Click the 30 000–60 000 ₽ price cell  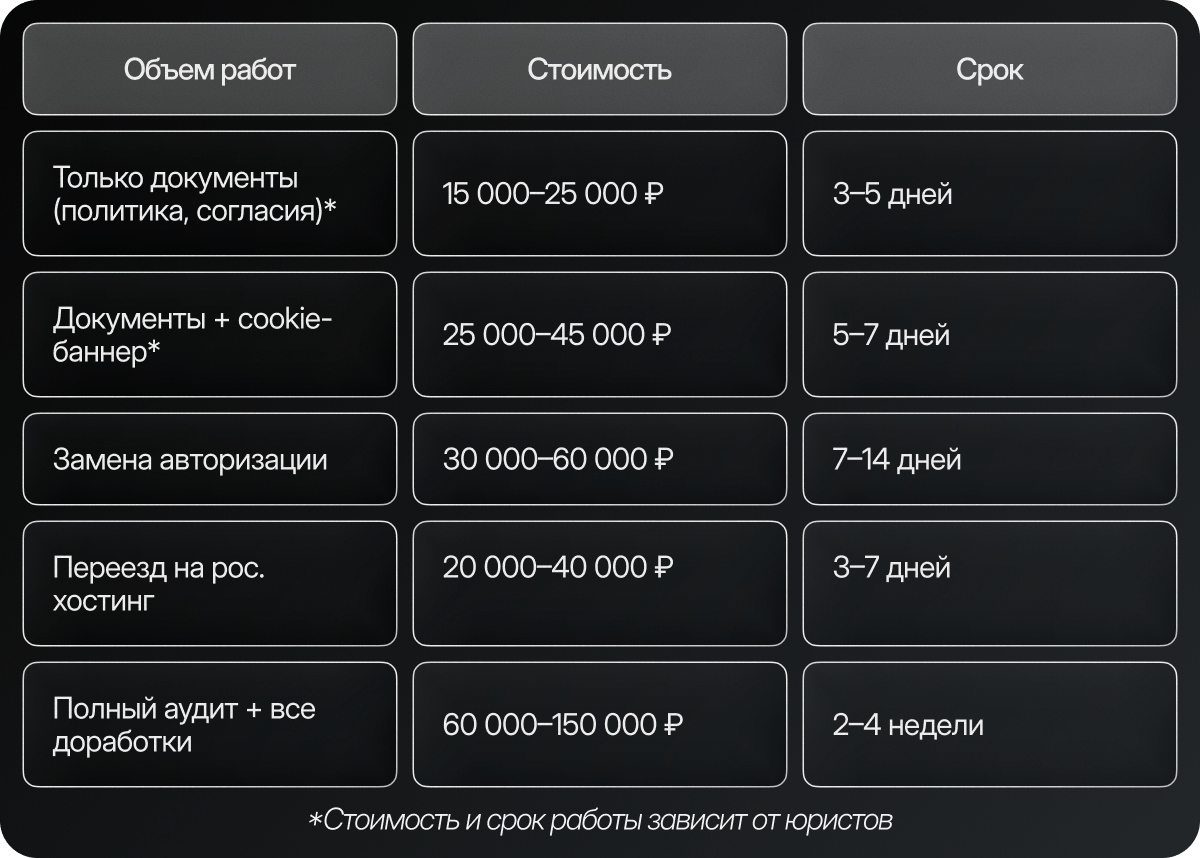600,459
